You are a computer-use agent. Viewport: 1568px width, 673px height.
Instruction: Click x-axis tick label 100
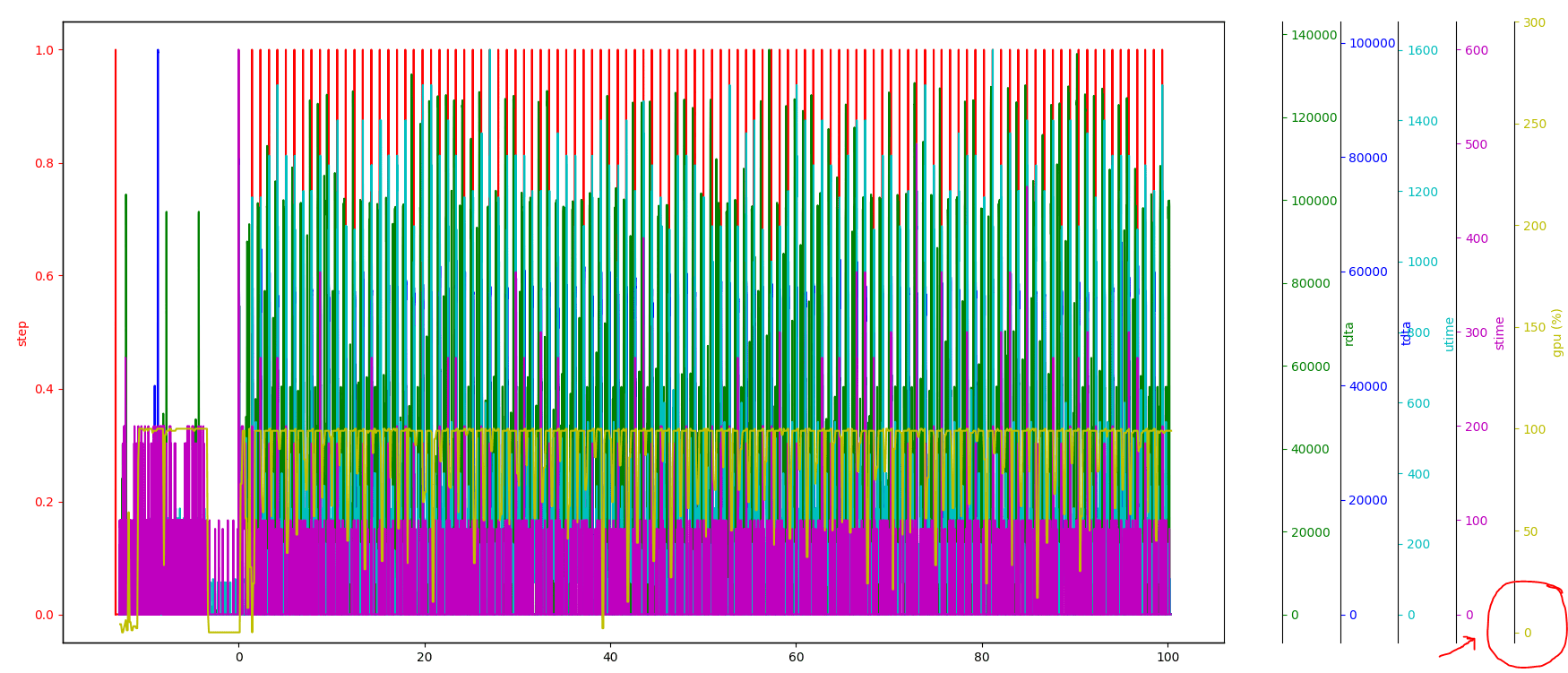1167,657
